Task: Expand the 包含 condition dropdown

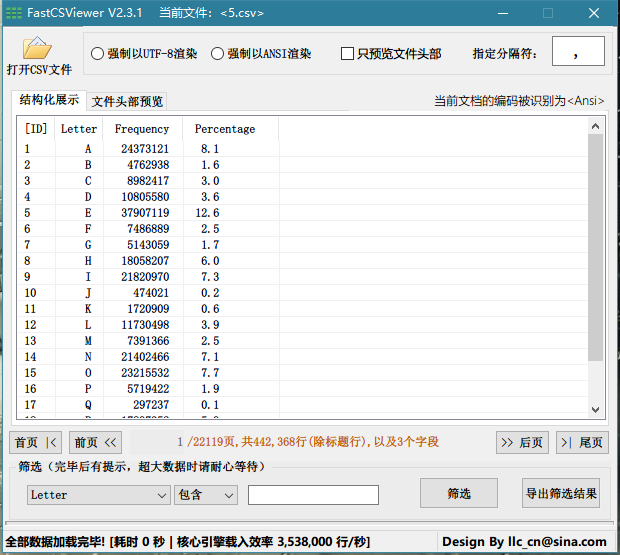Action: (x=206, y=495)
